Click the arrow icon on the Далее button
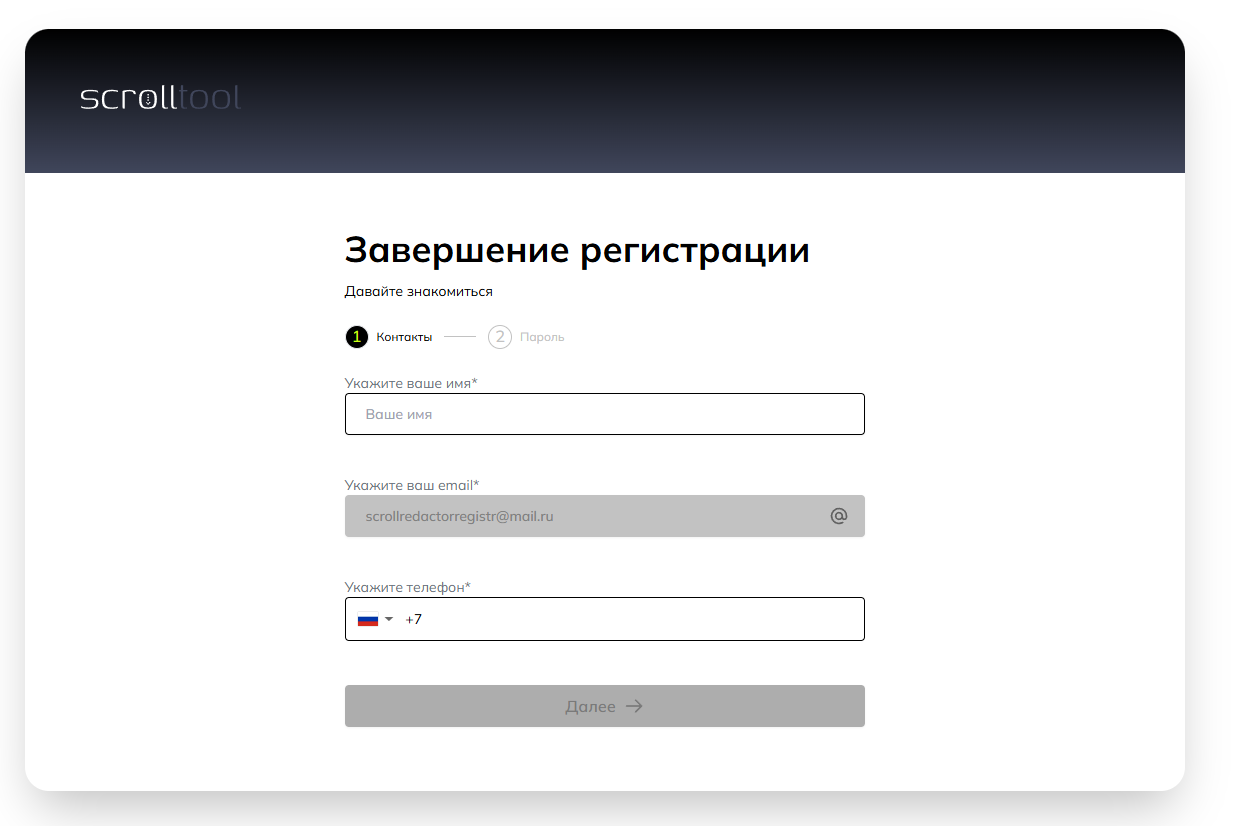This screenshot has height=826, width=1247. (634, 707)
